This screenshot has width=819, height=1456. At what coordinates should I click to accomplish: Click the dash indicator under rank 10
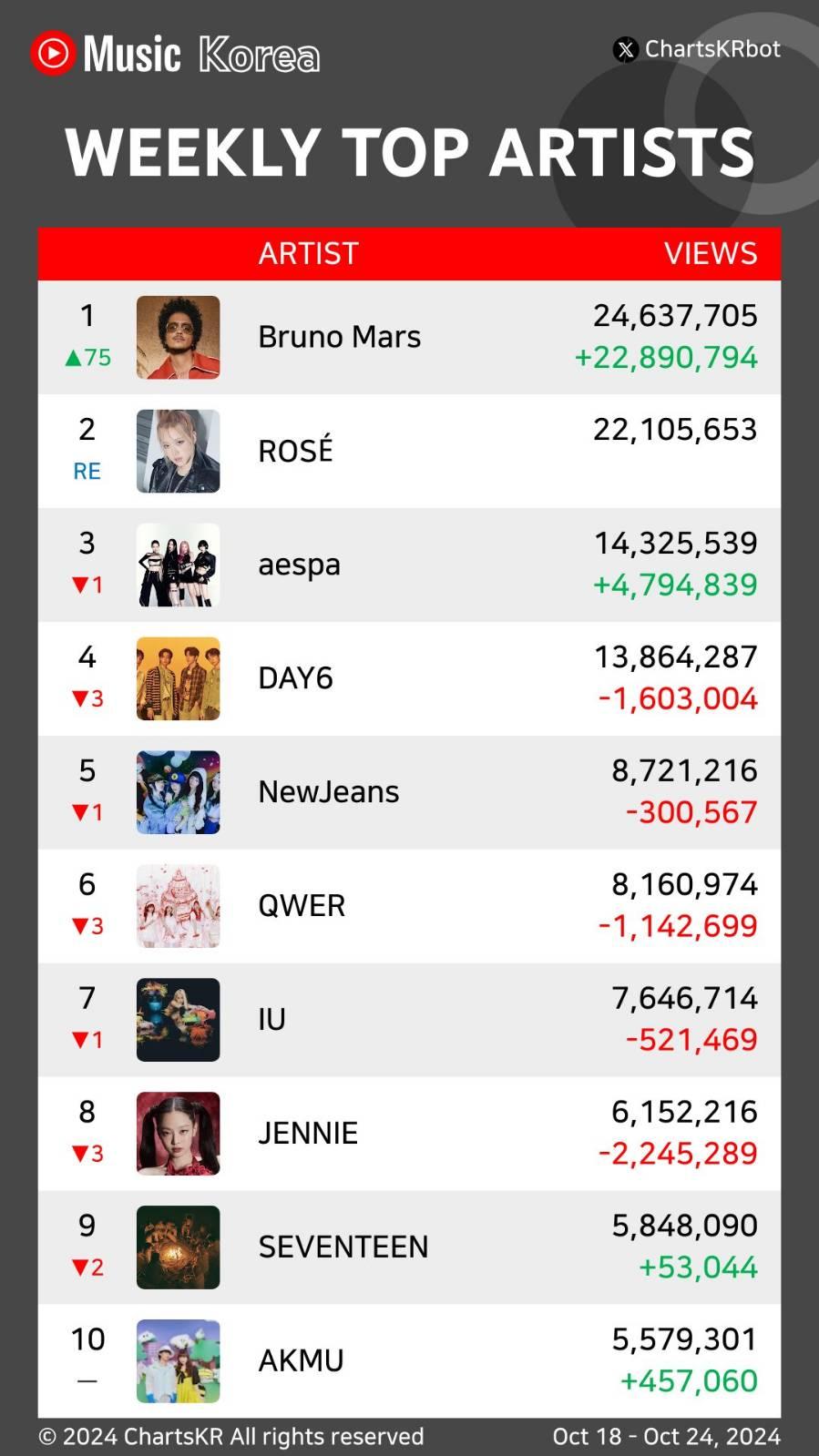(x=87, y=1381)
